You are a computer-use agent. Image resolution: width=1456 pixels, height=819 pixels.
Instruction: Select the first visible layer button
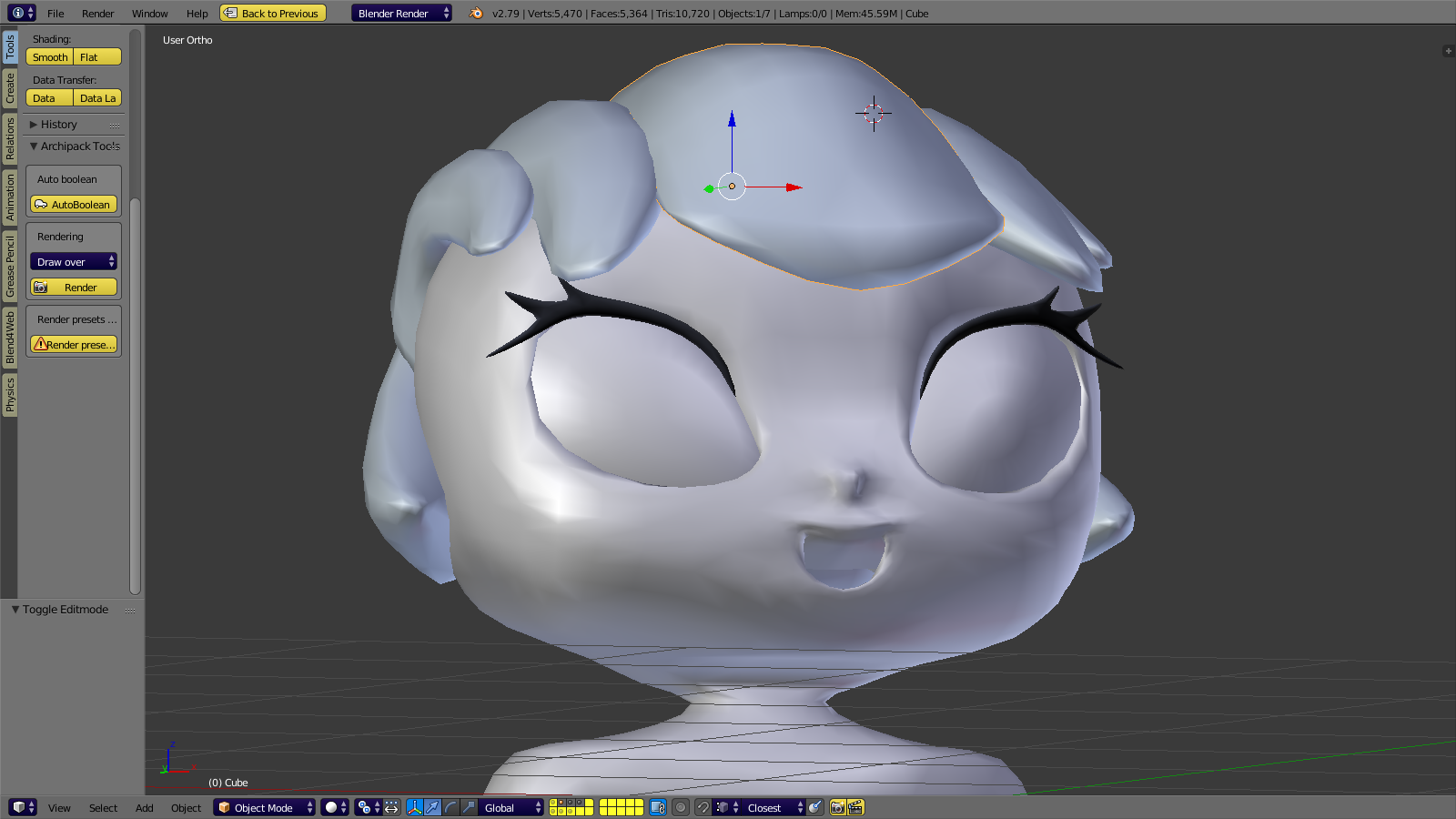coord(554,803)
